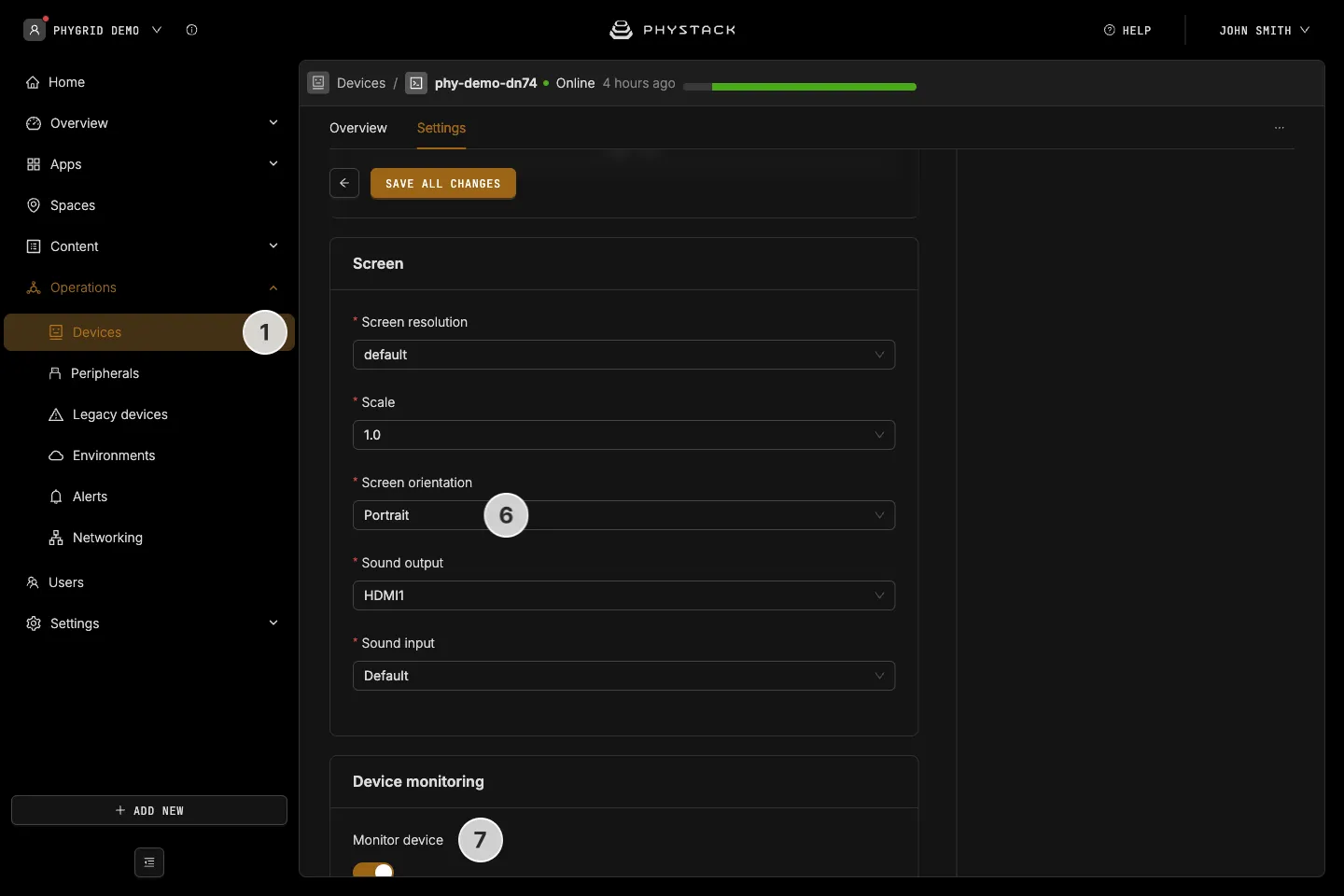
Task: Click the Peripherals icon in sidebar
Action: (55, 373)
